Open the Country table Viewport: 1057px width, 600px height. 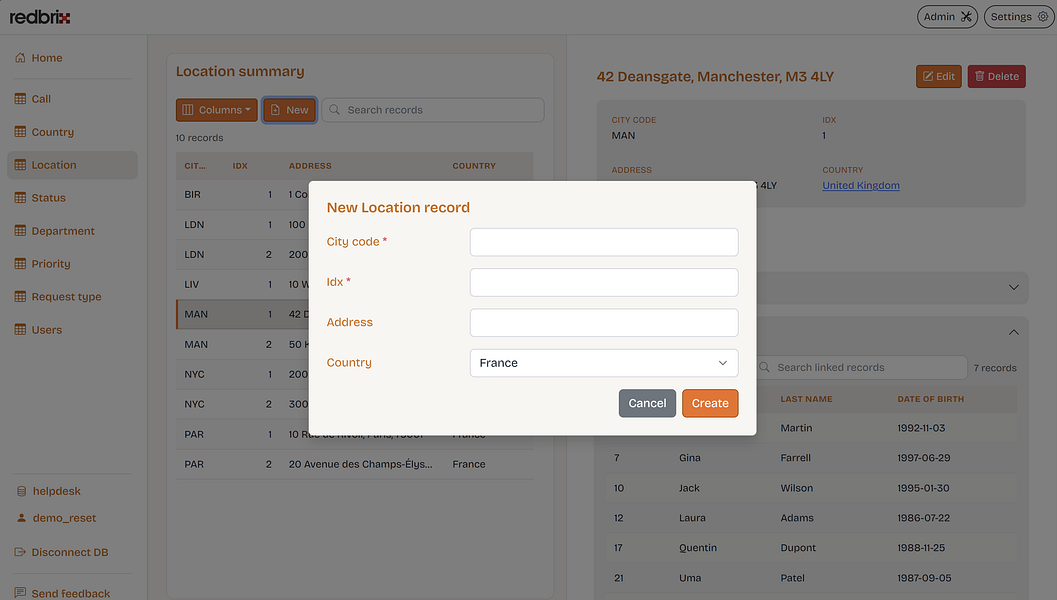pos(53,132)
